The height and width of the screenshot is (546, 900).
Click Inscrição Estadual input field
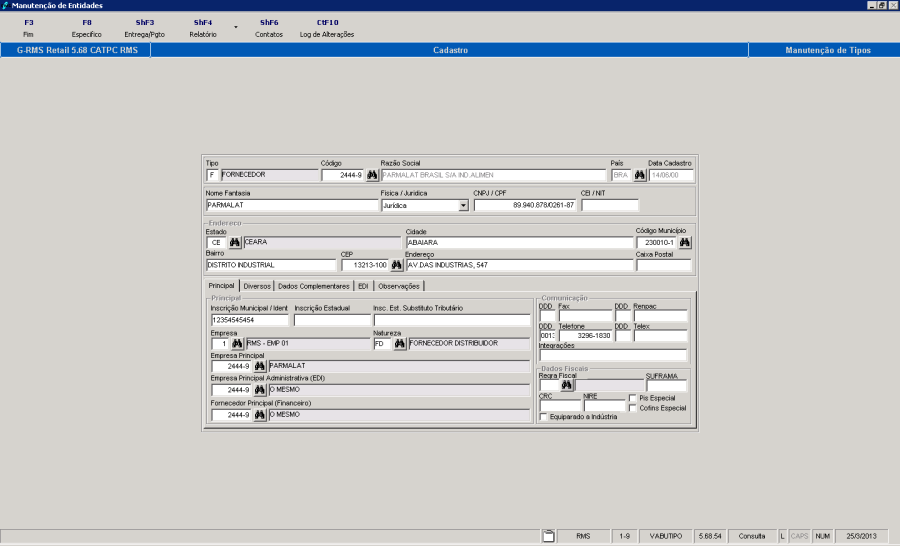click(x=332, y=320)
